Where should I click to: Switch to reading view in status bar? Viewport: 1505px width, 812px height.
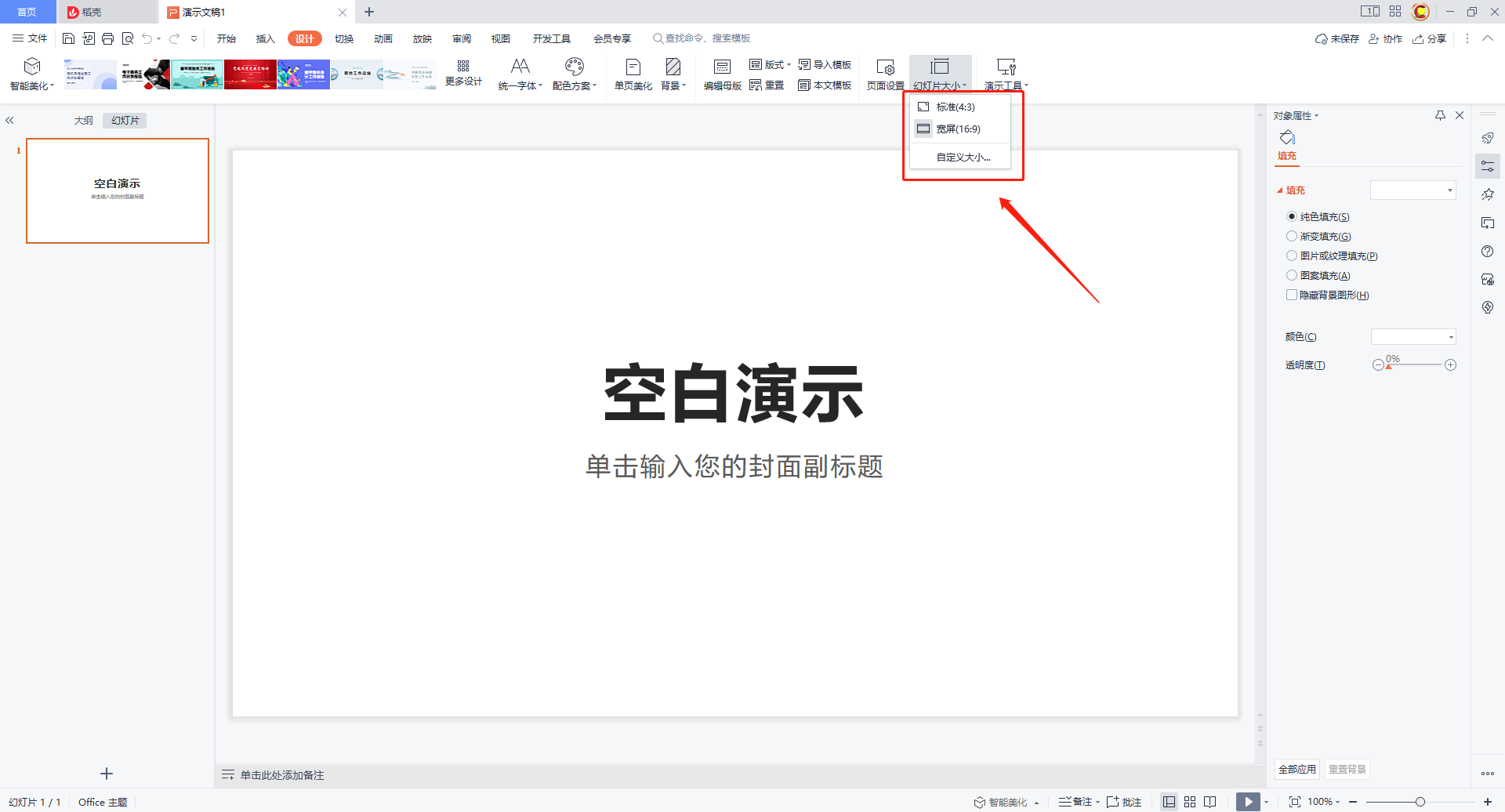click(1210, 802)
